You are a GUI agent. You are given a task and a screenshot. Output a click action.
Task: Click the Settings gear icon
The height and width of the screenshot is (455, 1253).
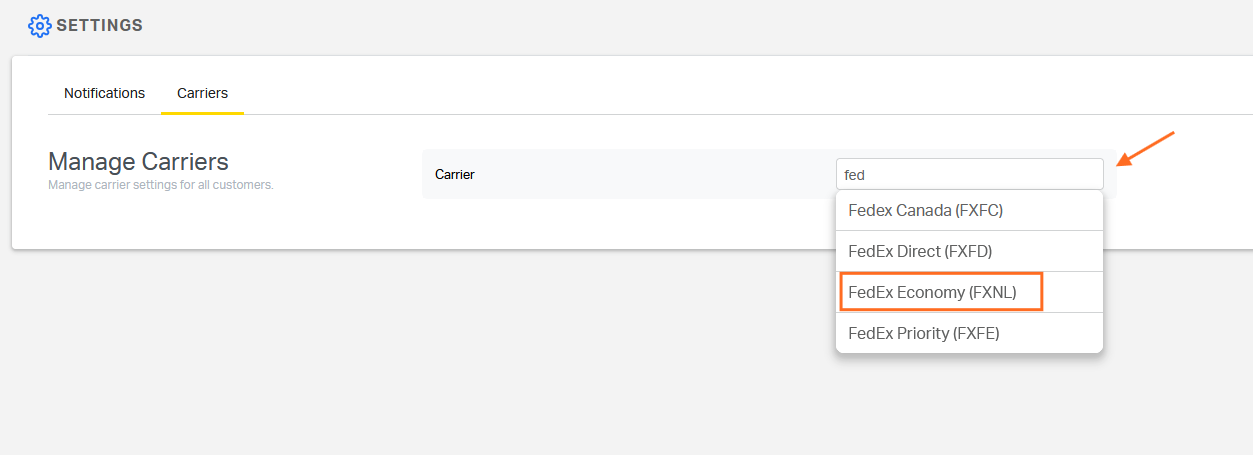39,25
